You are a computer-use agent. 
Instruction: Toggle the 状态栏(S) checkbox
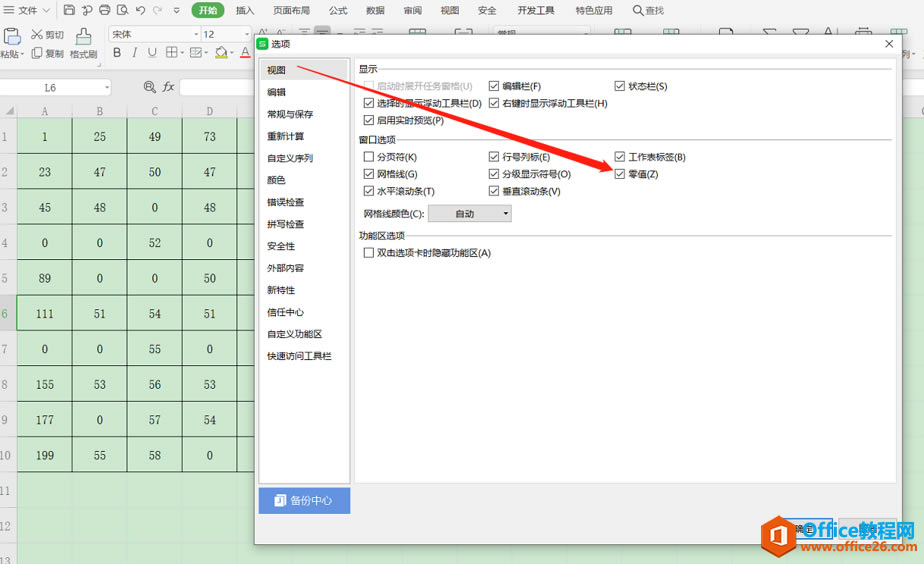[x=619, y=86]
